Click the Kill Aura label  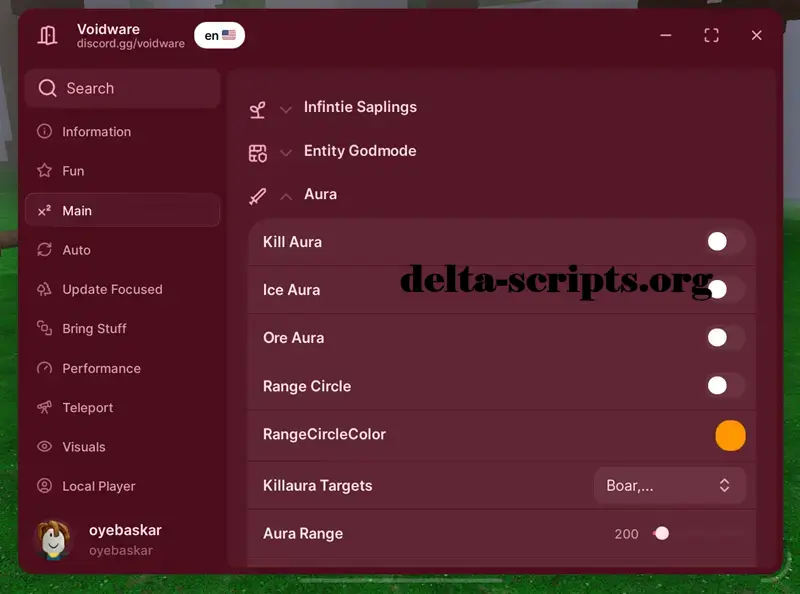[292, 242]
